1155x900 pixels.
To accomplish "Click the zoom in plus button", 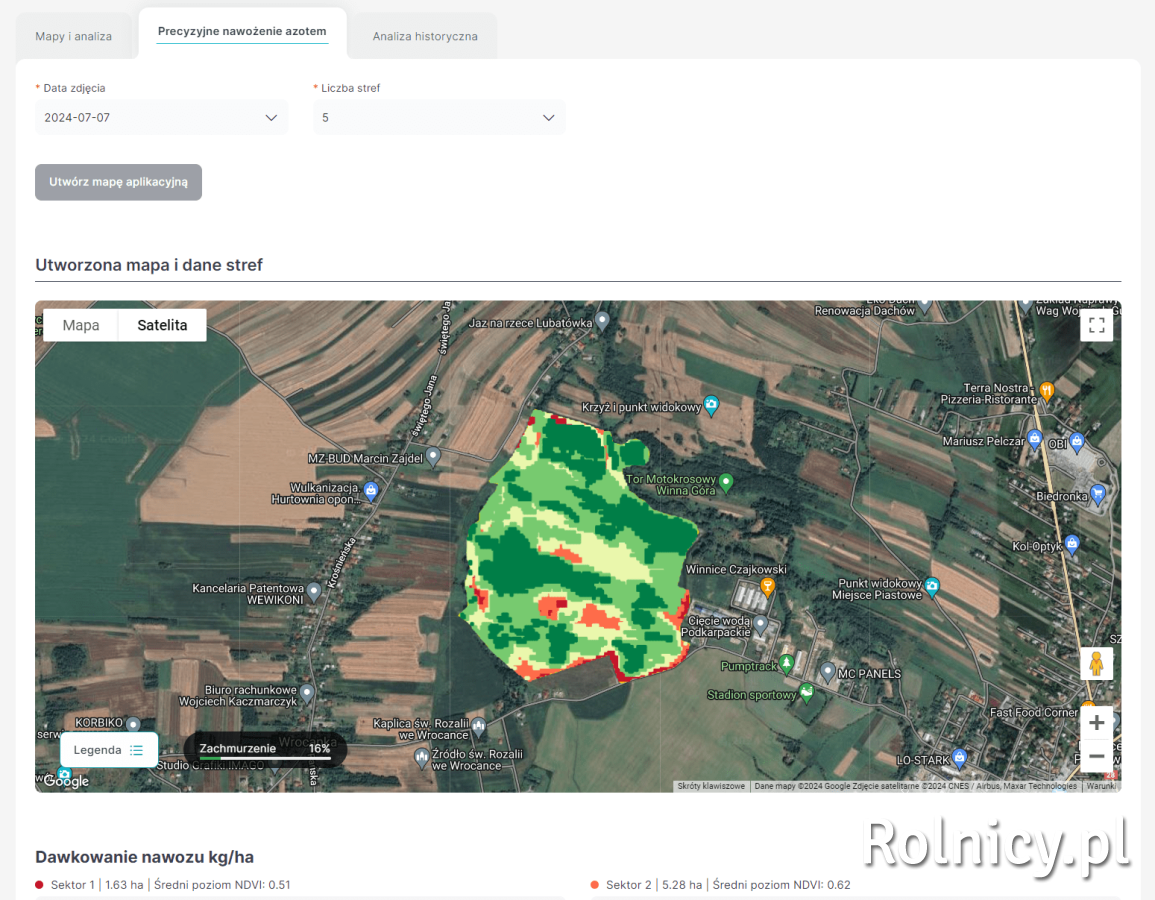I will click(x=1096, y=722).
